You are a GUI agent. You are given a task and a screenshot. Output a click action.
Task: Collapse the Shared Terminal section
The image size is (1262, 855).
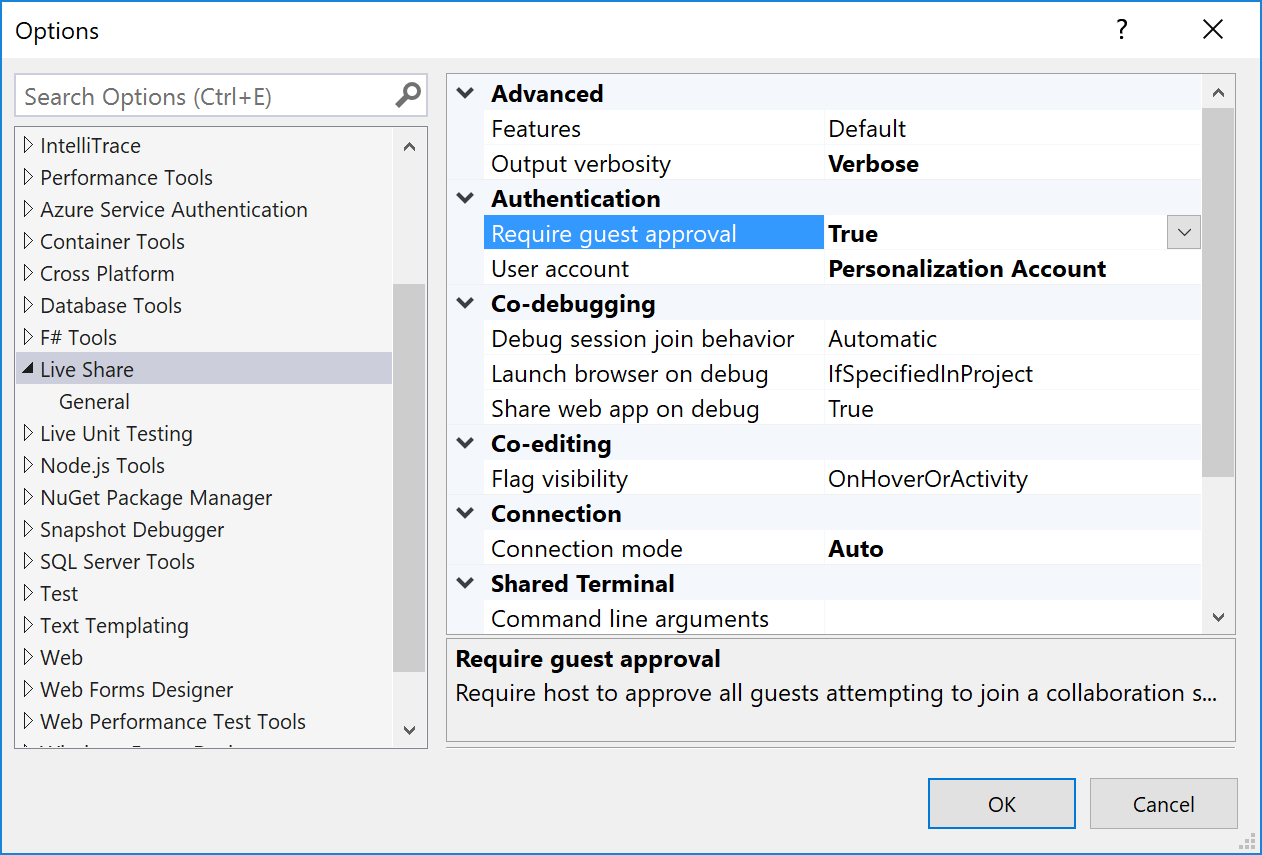coord(464,582)
